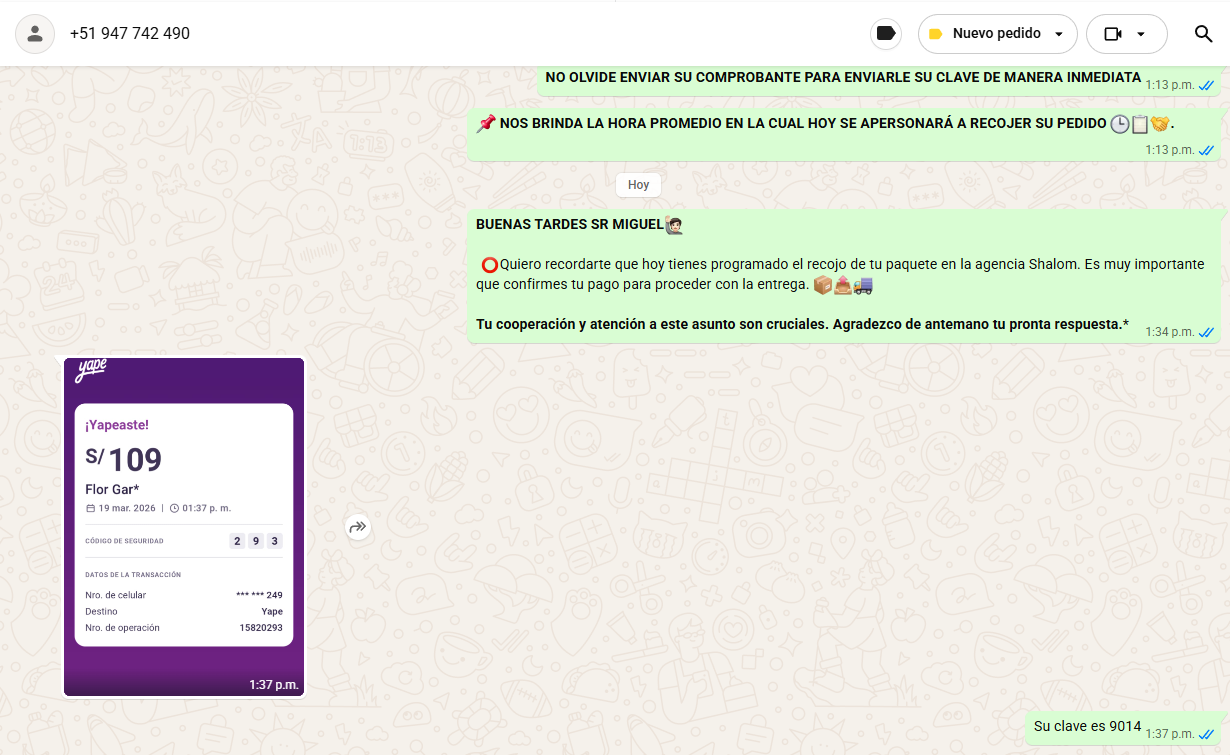This screenshot has width=1230, height=755.
Task: Forward the Yape receipt image
Action: point(358,527)
